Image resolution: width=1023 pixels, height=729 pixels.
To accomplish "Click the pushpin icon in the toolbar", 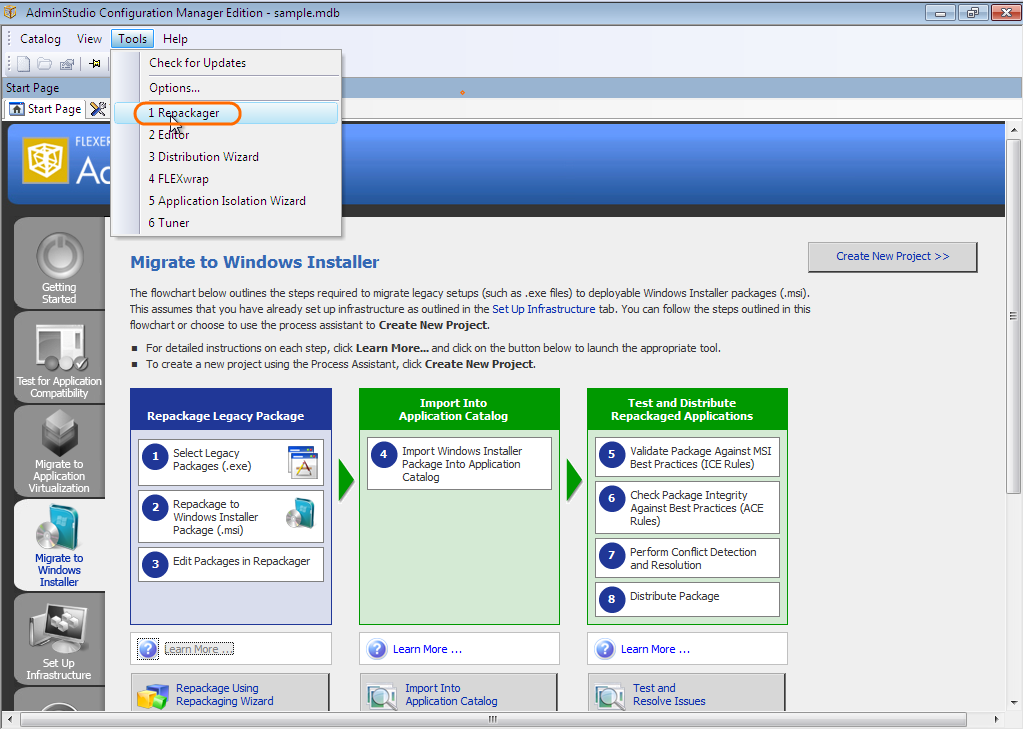I will tap(95, 64).
